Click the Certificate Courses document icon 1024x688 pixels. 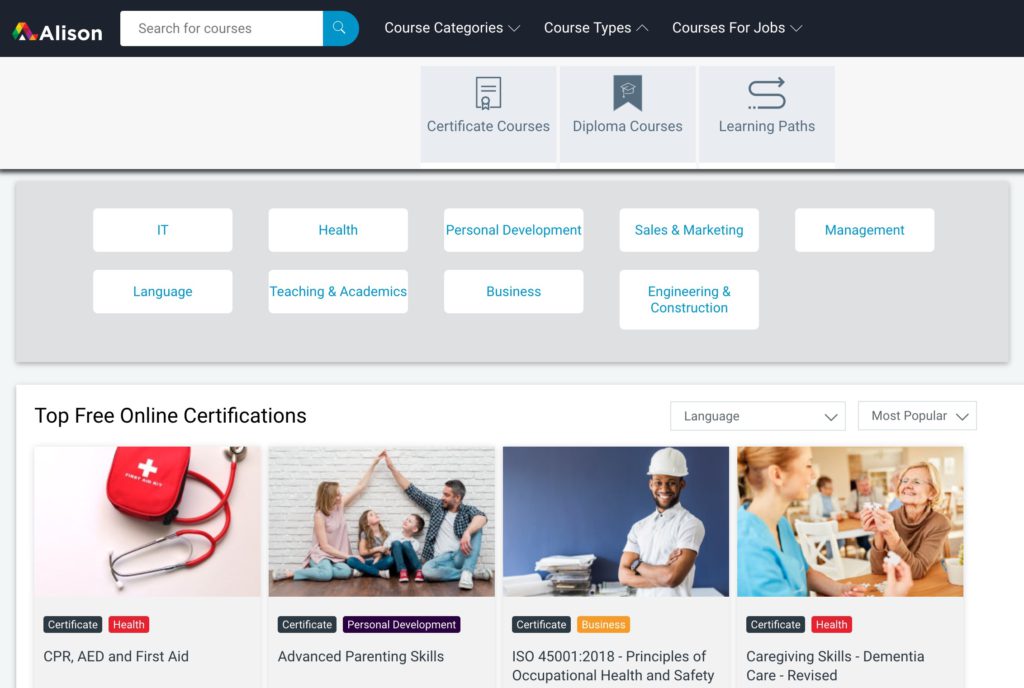coord(488,93)
